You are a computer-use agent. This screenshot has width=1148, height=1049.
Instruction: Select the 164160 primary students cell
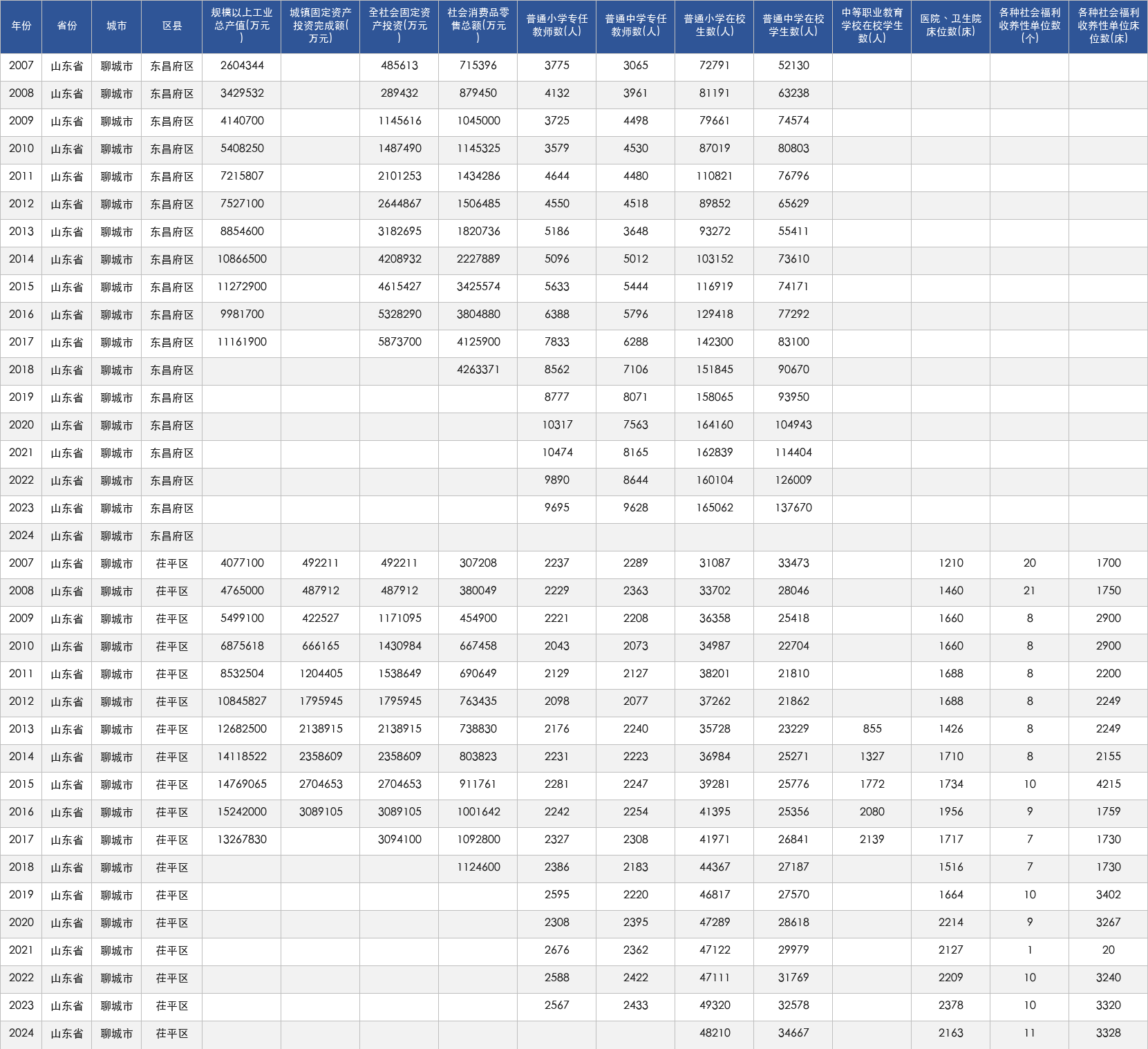tap(715, 426)
